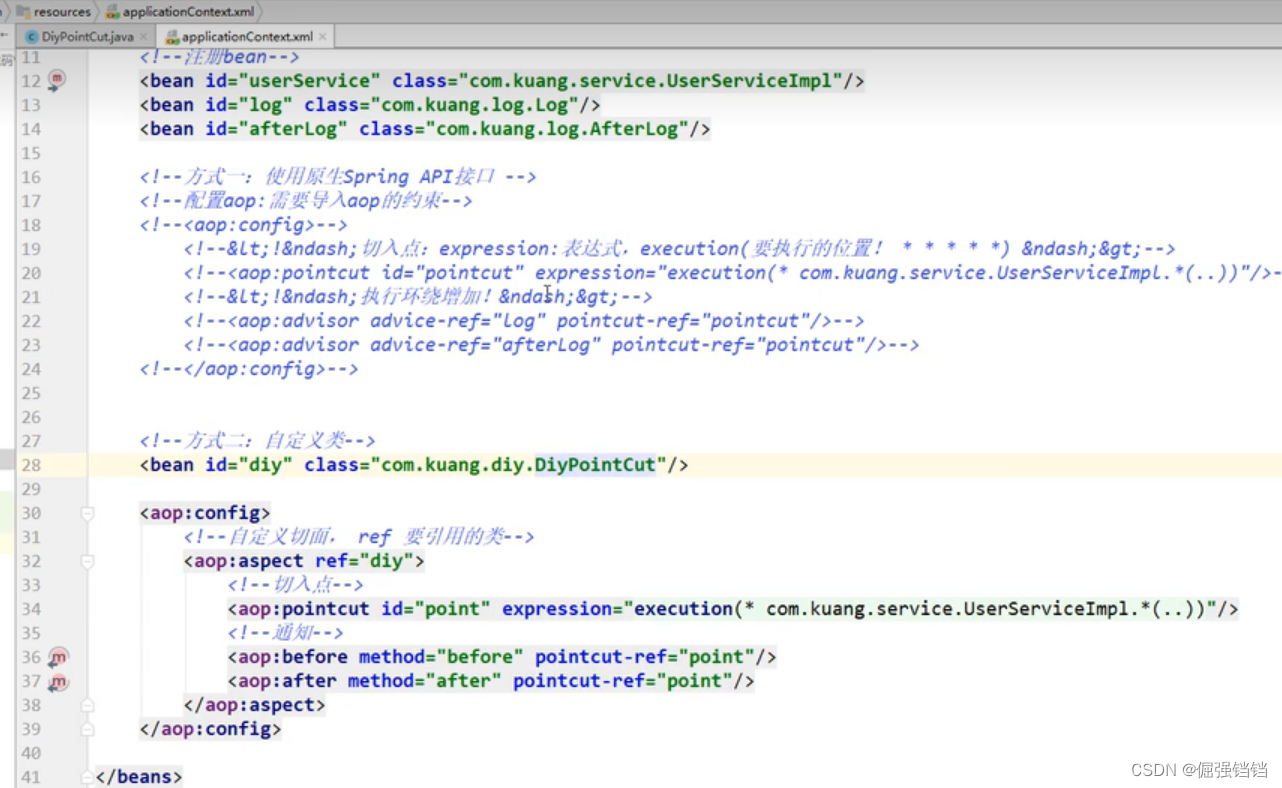Click the closing beans tag

(x=139, y=777)
